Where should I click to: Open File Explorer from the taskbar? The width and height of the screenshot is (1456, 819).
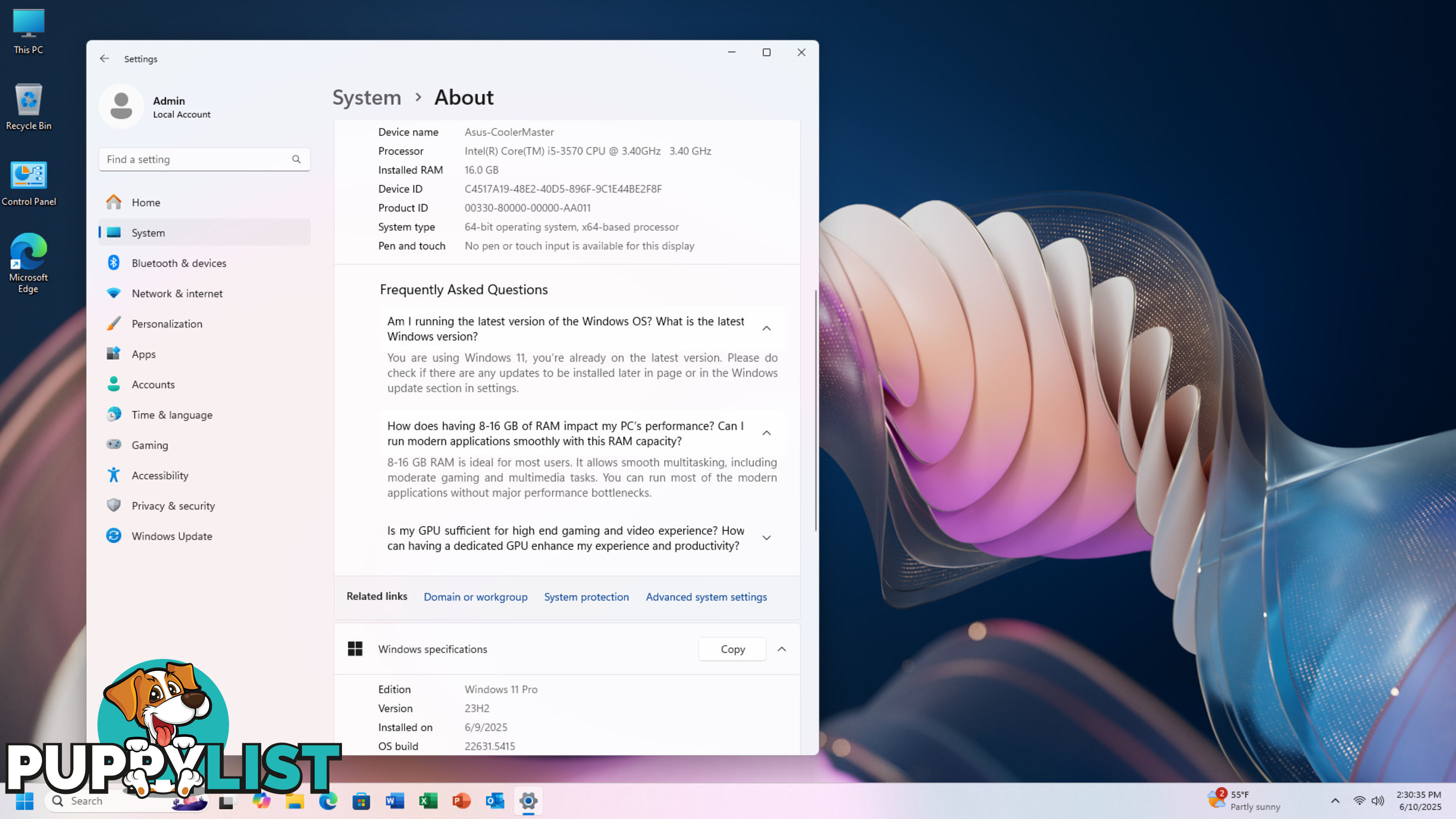[x=295, y=801]
